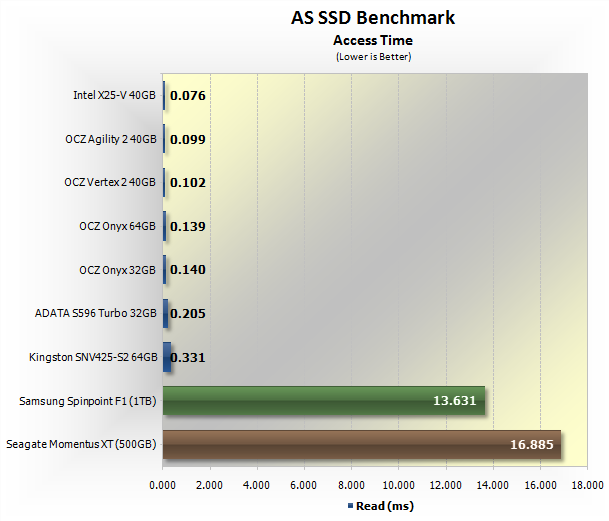Click the blue Kingston SNV425-S2 bar
The image size is (609, 521).
click(167, 357)
